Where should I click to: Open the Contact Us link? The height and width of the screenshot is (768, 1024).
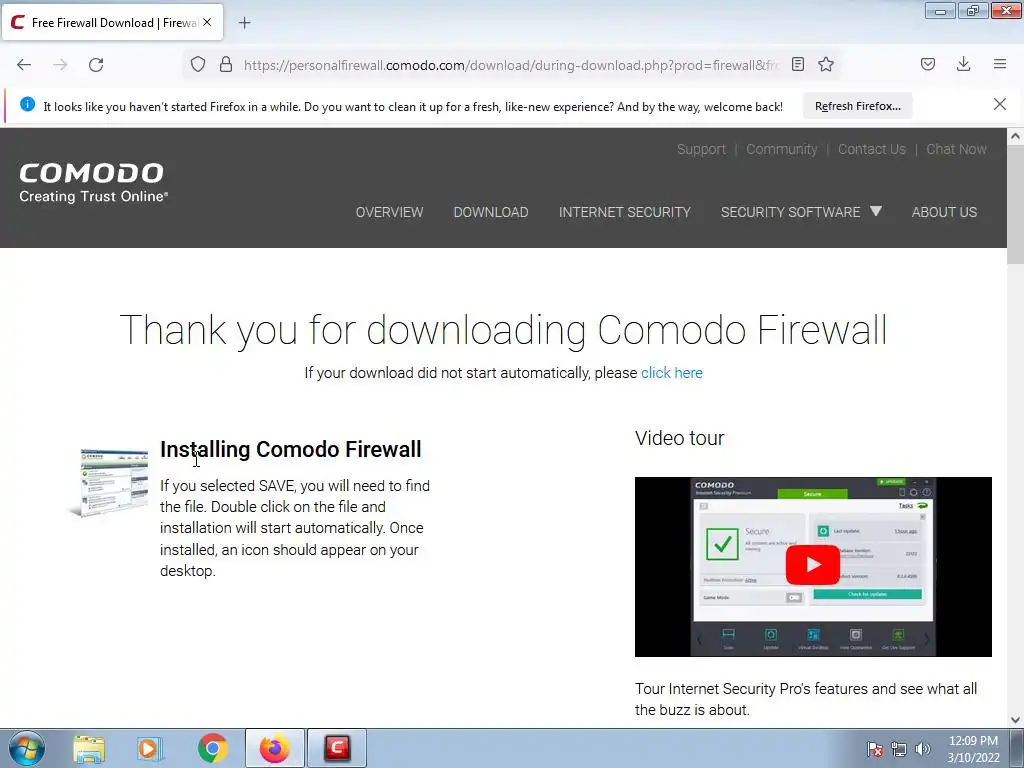pos(871,149)
